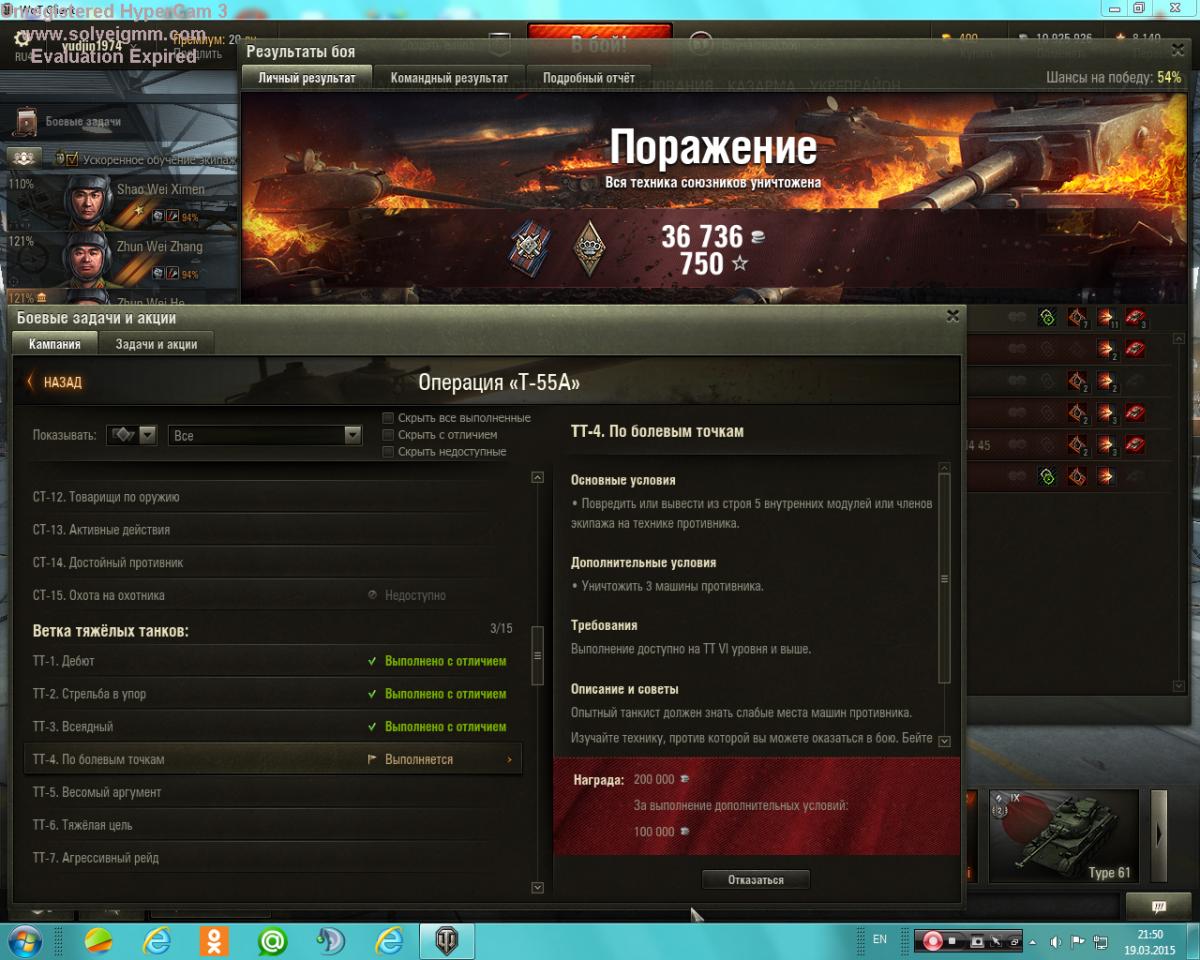Click the red record button in HyperCam bar

pos(932,941)
